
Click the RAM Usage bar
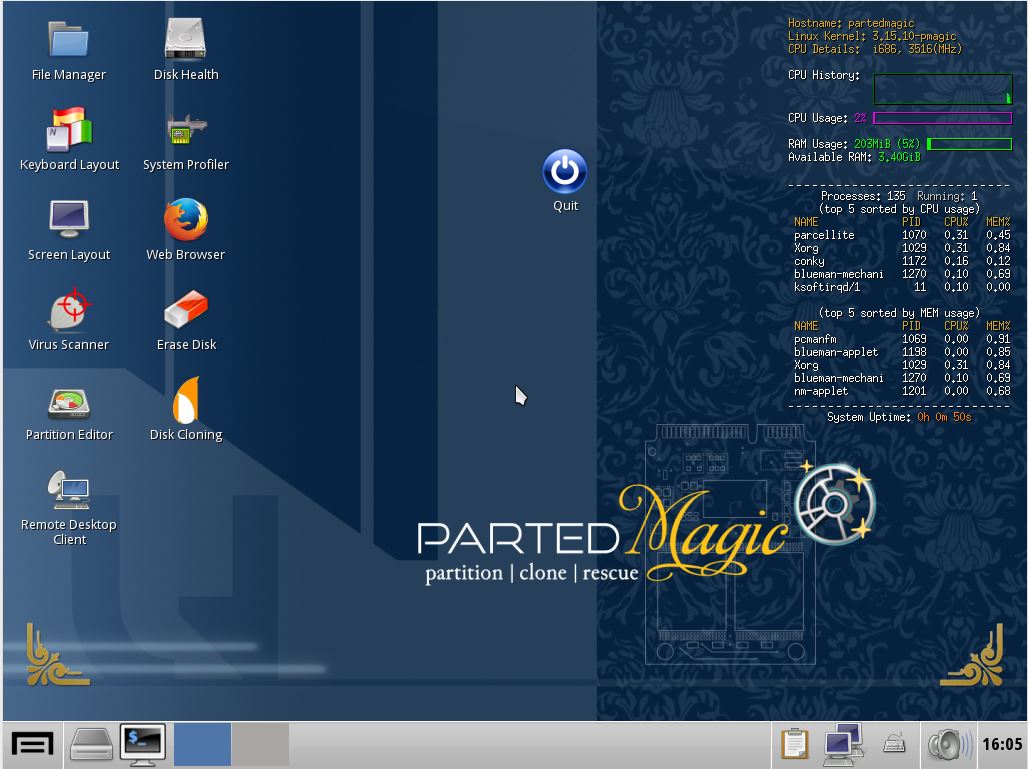point(970,144)
